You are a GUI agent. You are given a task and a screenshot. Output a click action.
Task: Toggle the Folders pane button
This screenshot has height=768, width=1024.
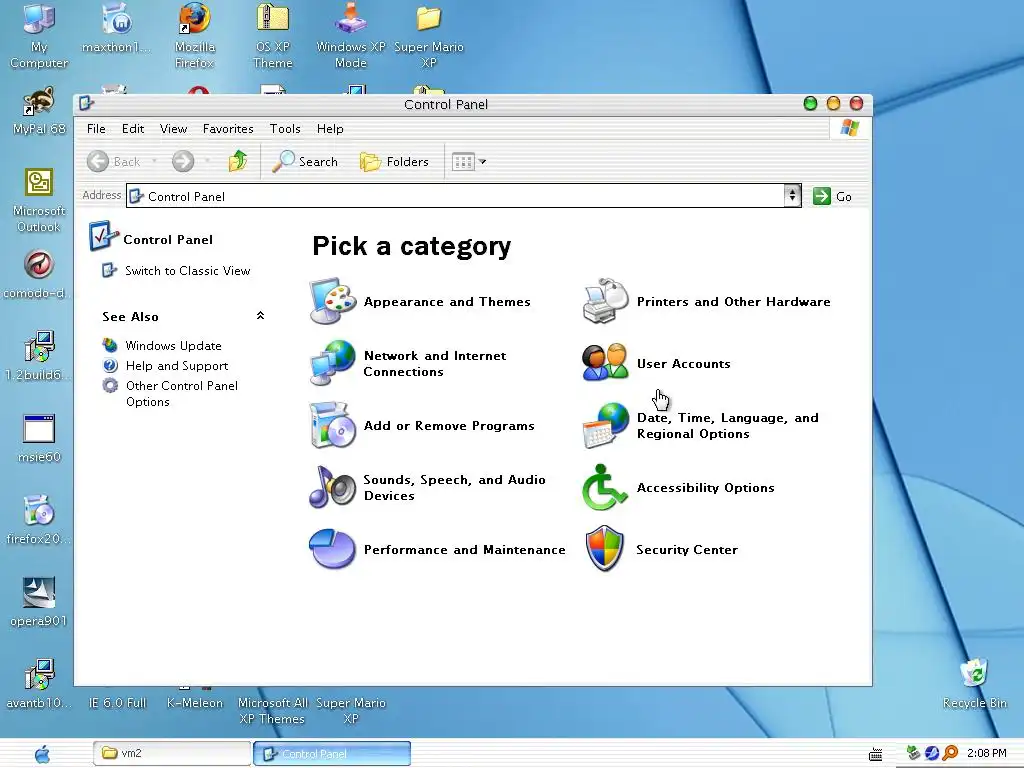tap(394, 161)
